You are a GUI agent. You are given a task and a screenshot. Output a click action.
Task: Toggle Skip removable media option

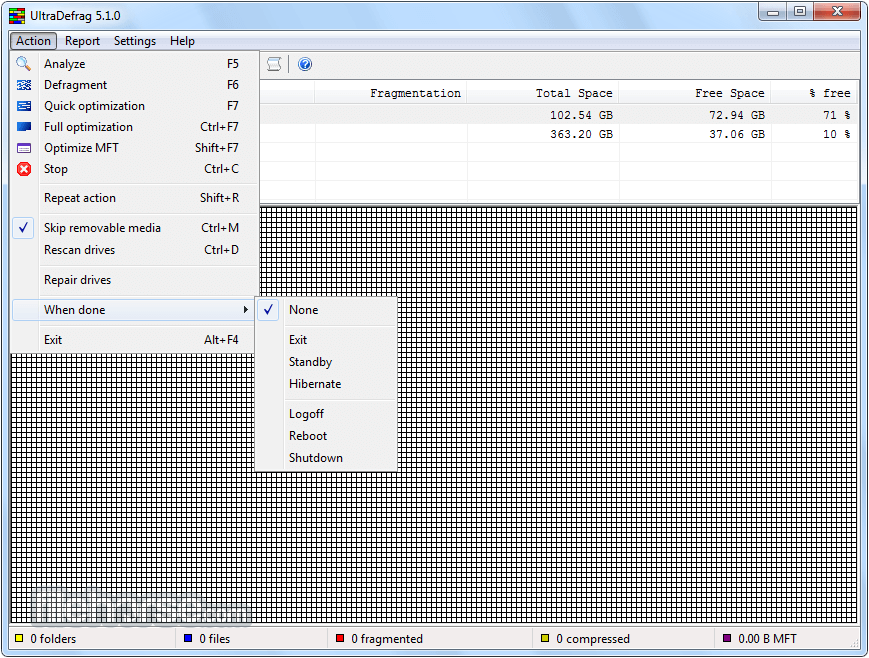click(134, 228)
